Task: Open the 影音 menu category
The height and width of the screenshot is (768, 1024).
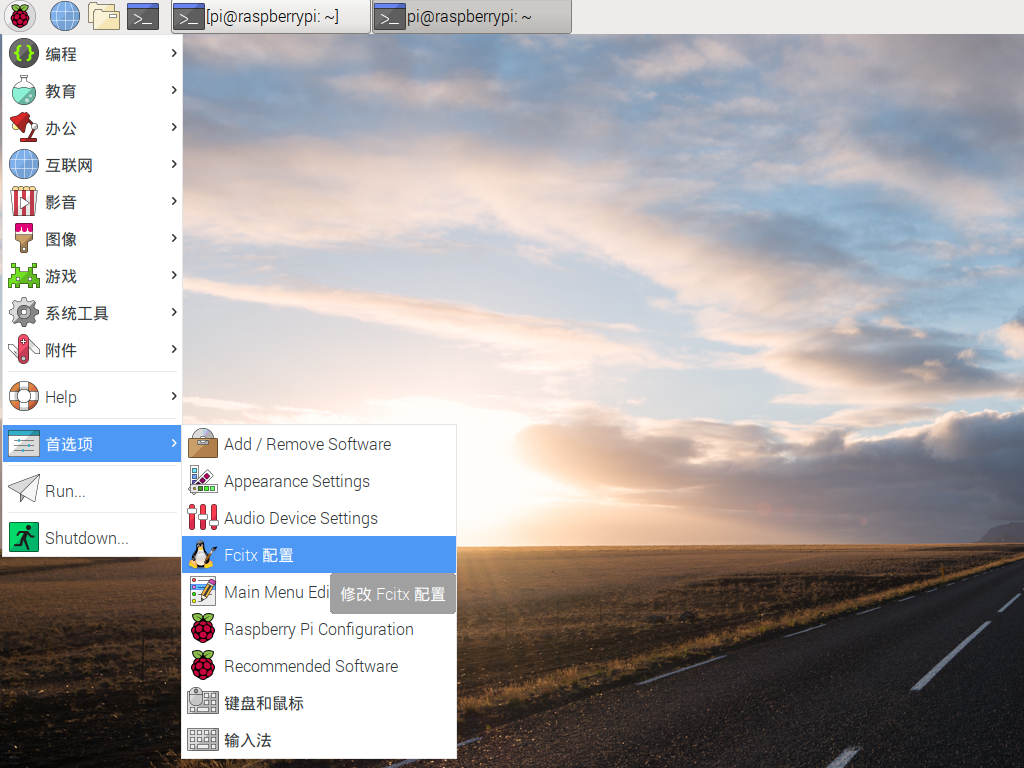Action: coord(92,201)
